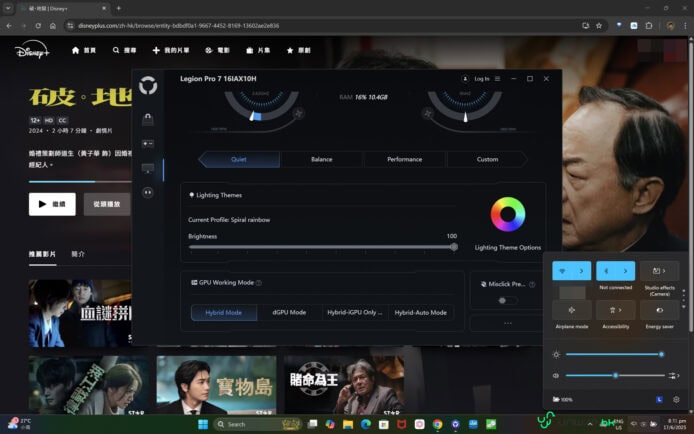Switch to Quiet thermal mode
This screenshot has width=694, height=434.
[x=239, y=159]
